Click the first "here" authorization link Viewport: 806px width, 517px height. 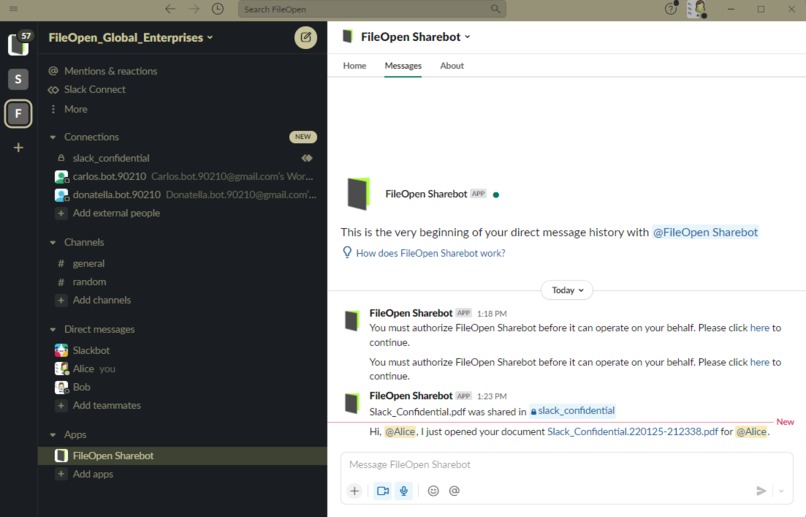click(x=759, y=328)
